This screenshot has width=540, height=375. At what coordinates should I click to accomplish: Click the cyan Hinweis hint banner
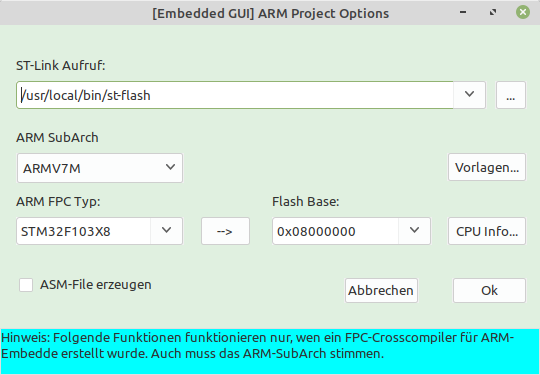[270, 351]
